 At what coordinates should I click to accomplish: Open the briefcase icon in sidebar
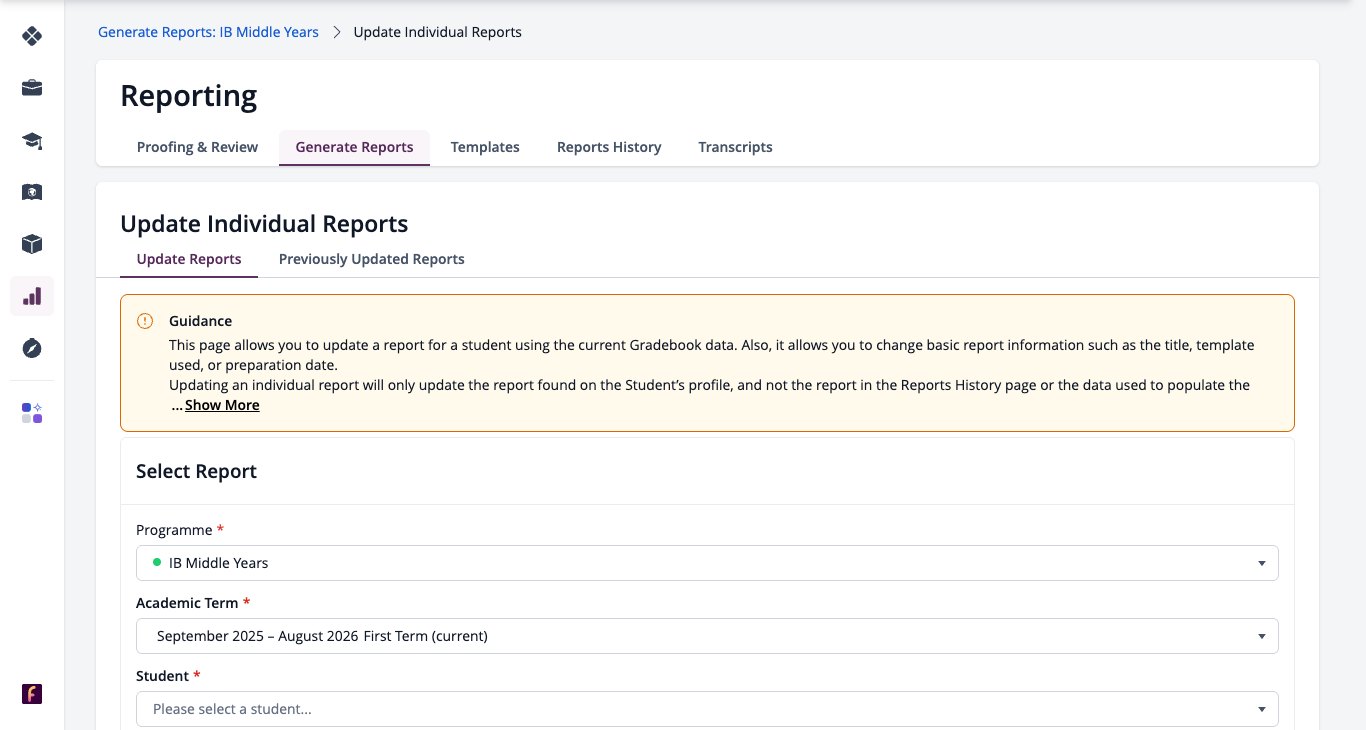coord(32,88)
